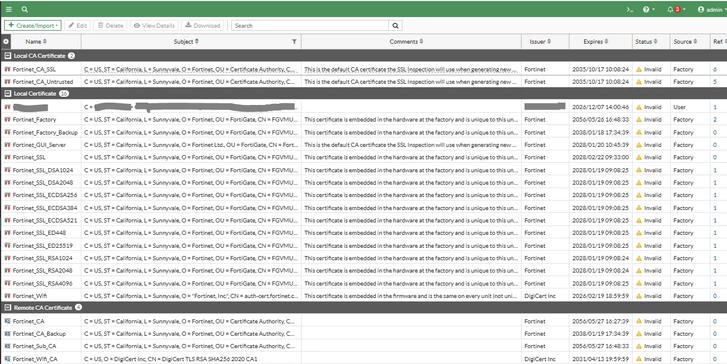
Task: Click the 2026/12/07 14:00:46 expiry date
Action: coord(600,107)
